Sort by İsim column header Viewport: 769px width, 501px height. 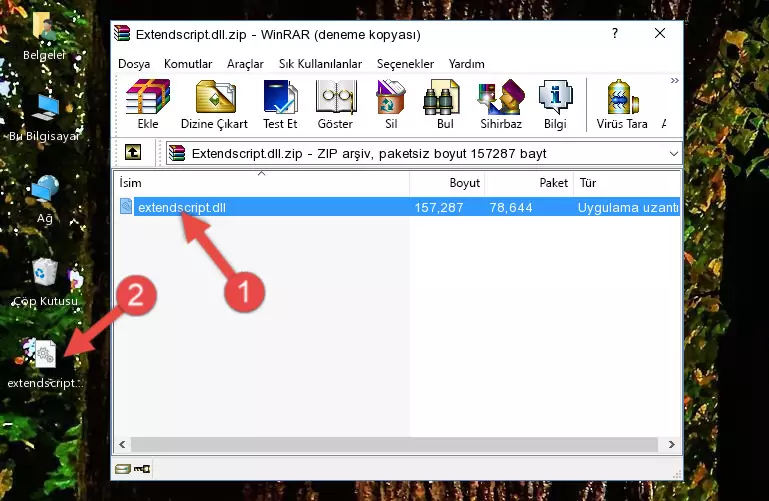(x=262, y=183)
